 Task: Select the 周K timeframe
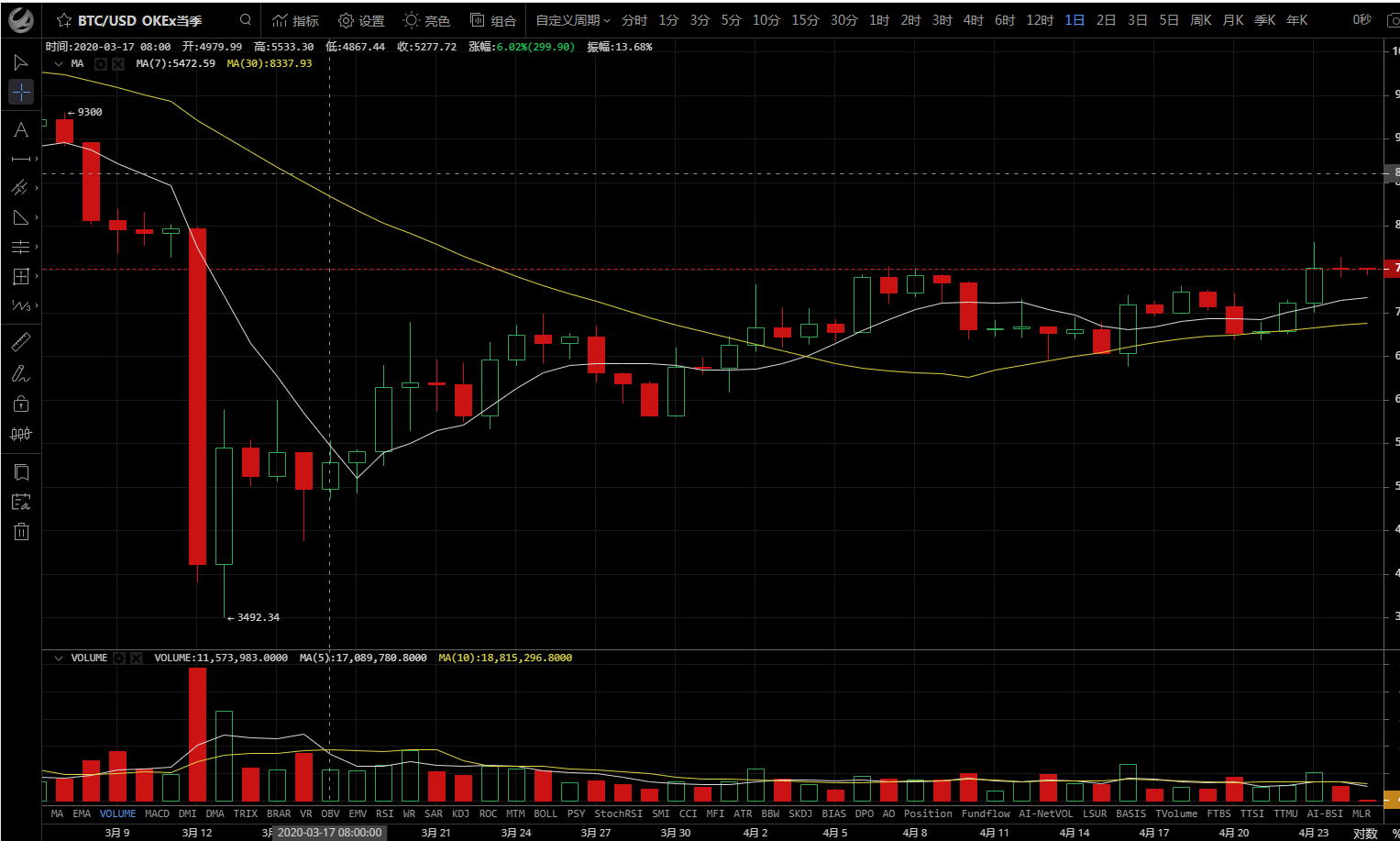click(1201, 20)
